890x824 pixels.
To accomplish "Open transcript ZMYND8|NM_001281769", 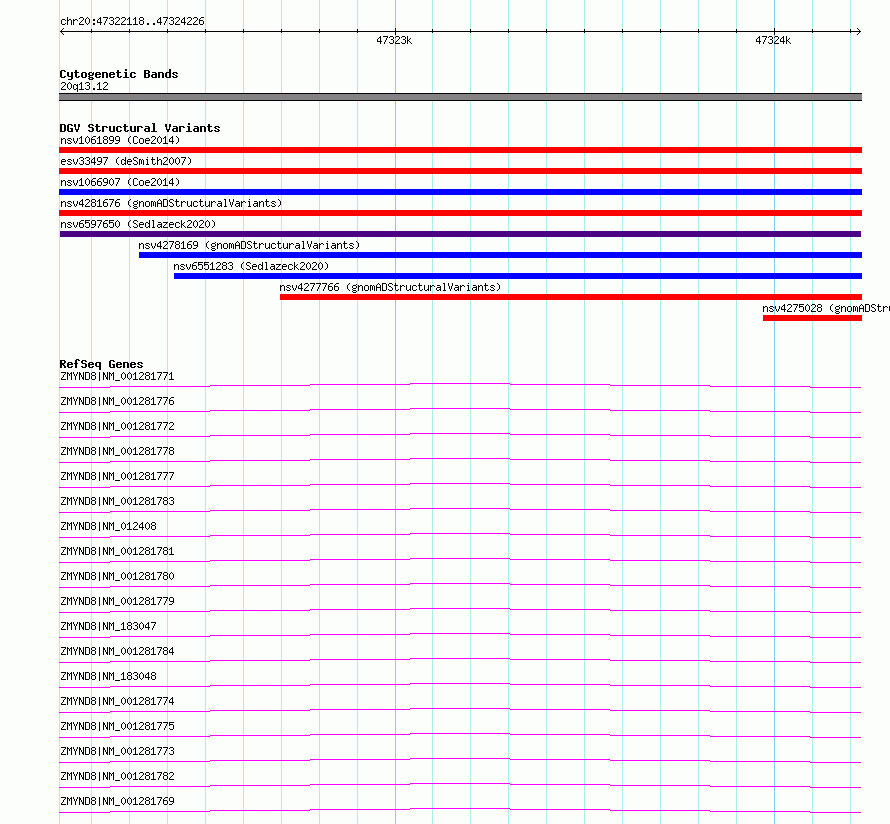I will point(117,801).
